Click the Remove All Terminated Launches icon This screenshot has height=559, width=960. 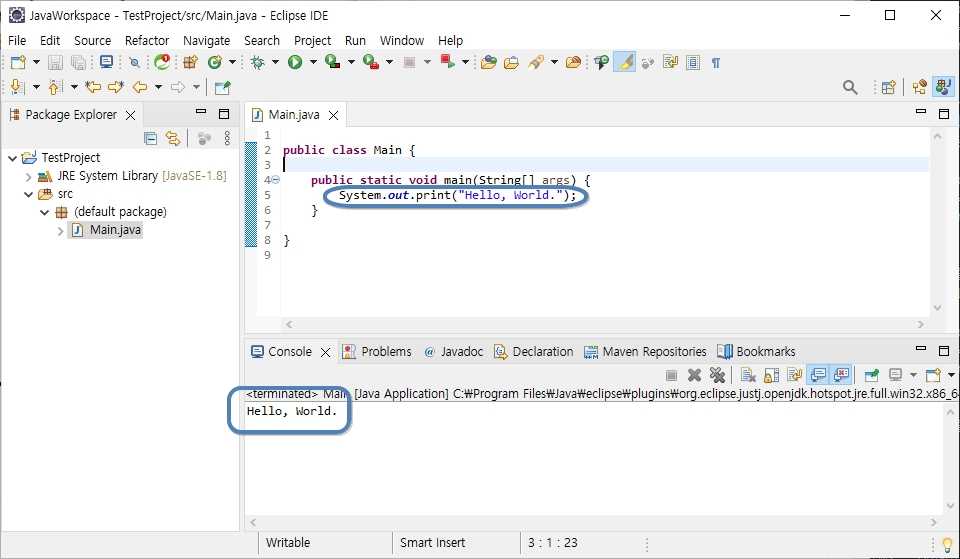coord(717,373)
